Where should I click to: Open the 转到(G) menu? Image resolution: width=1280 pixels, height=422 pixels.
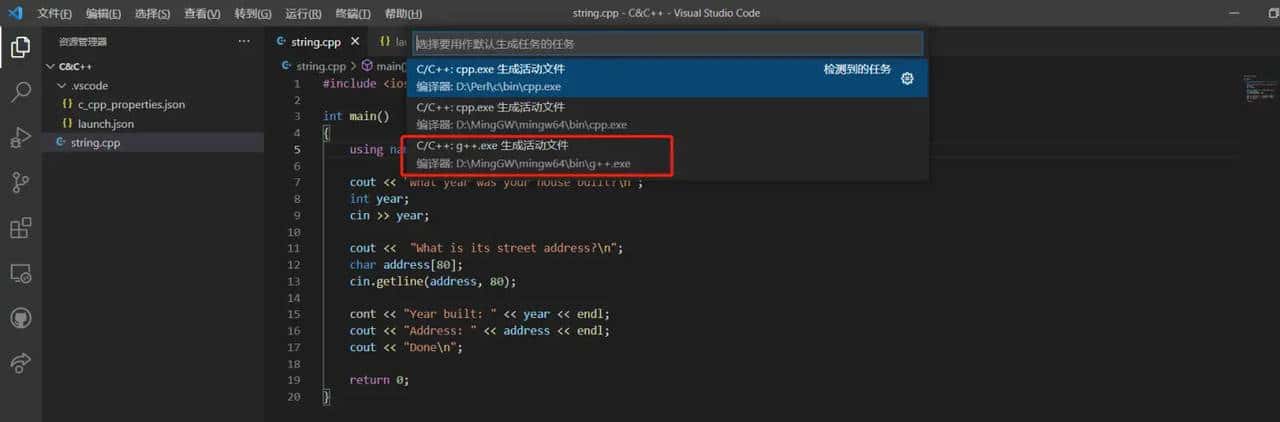pyautogui.click(x=253, y=14)
